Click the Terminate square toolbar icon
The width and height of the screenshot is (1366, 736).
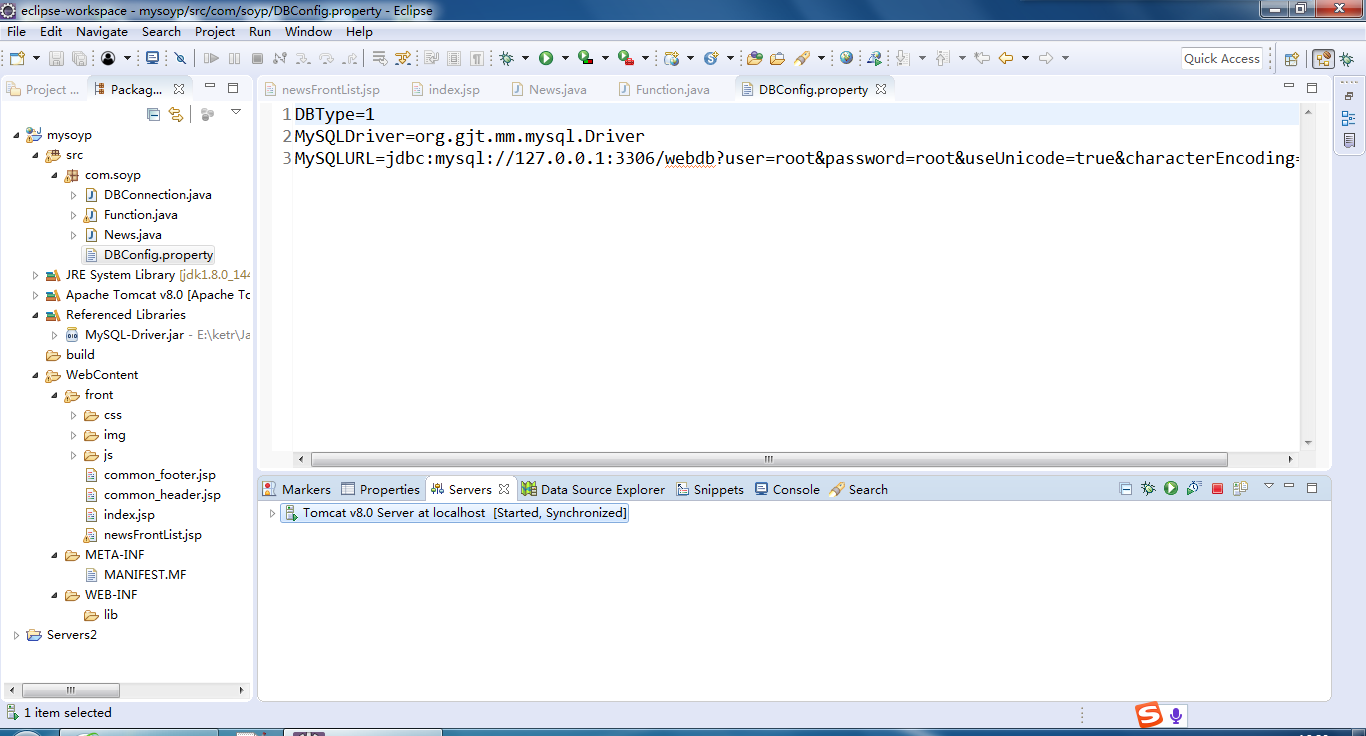pos(257,58)
